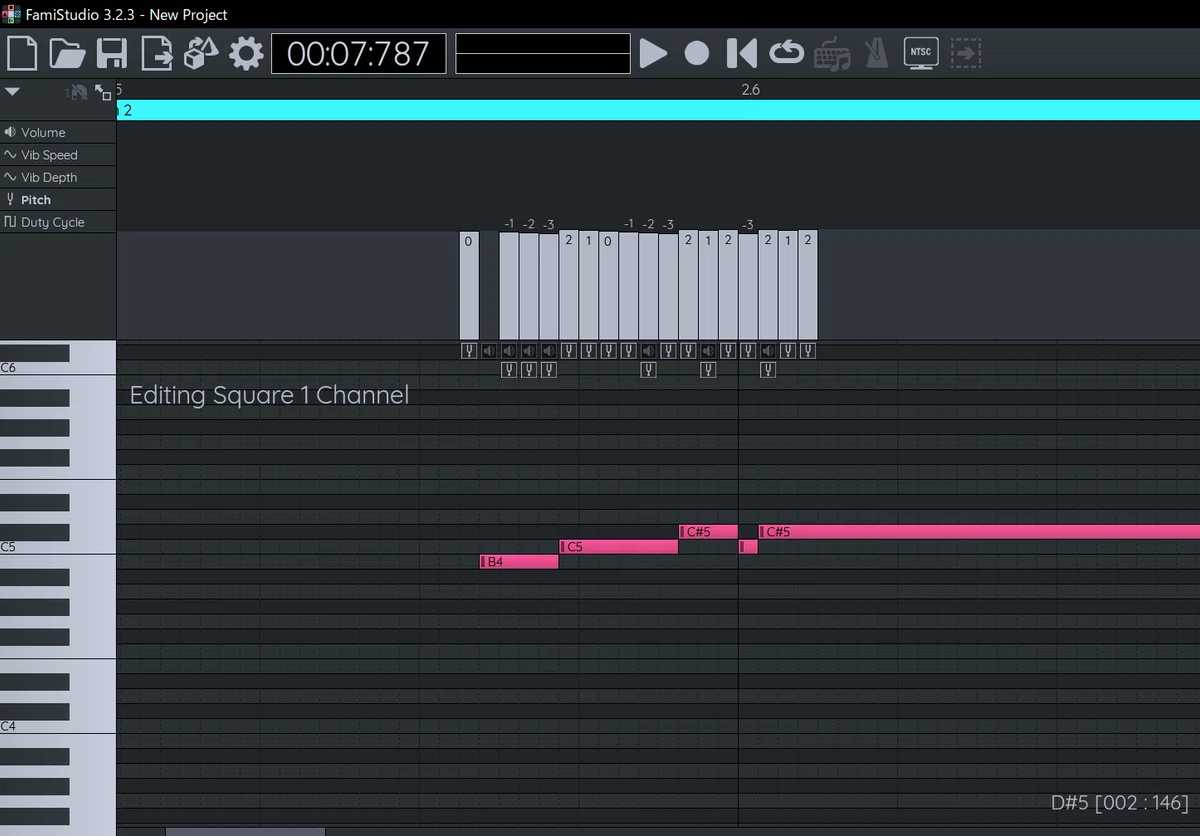
Task: Toggle follow mode at the toolbar's end
Action: coord(965,53)
